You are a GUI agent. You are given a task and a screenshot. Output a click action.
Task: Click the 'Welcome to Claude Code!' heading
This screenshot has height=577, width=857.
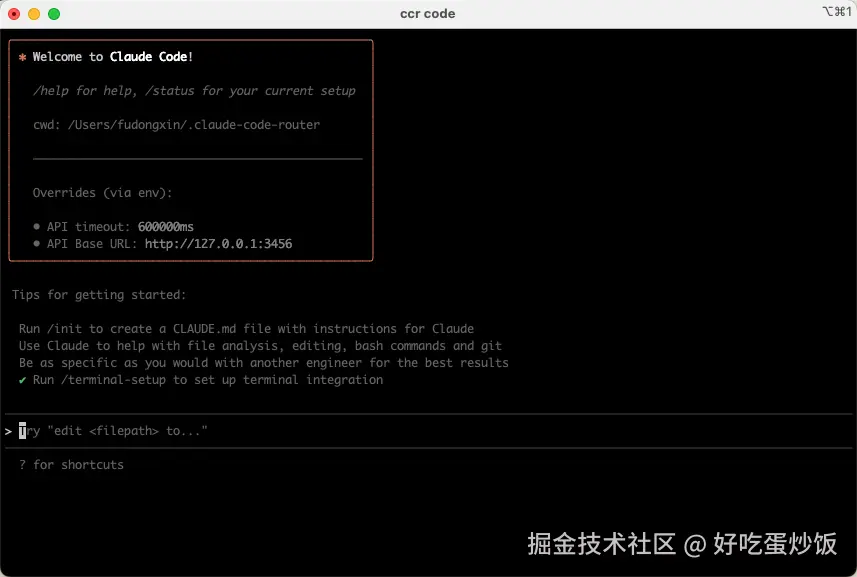113,57
